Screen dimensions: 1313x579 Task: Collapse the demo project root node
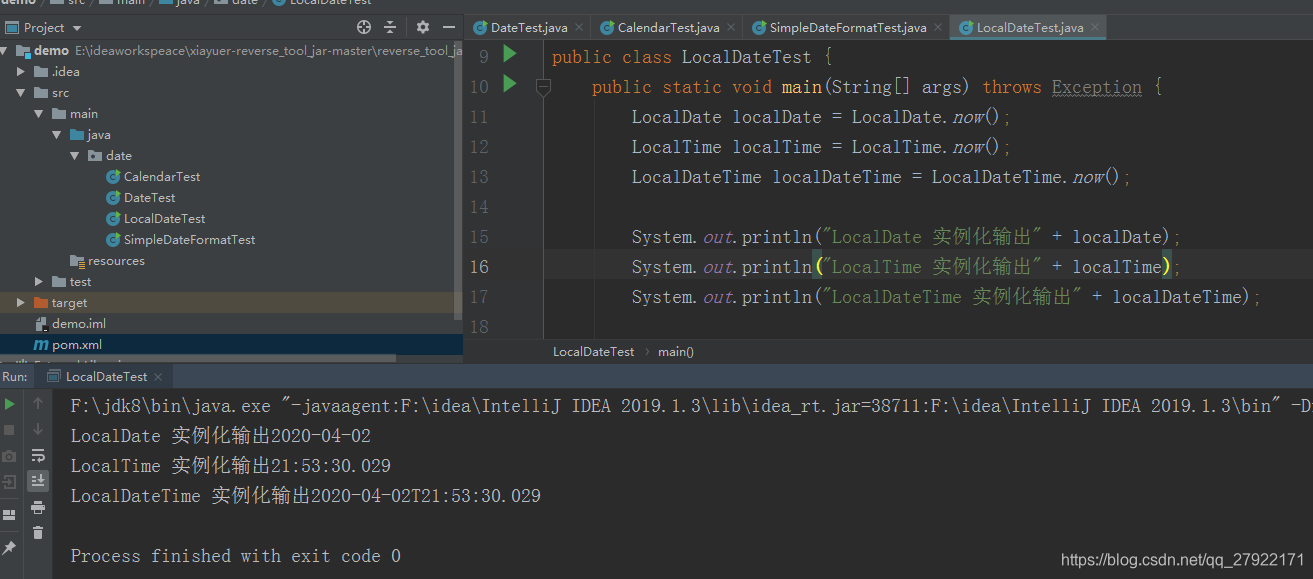point(6,50)
